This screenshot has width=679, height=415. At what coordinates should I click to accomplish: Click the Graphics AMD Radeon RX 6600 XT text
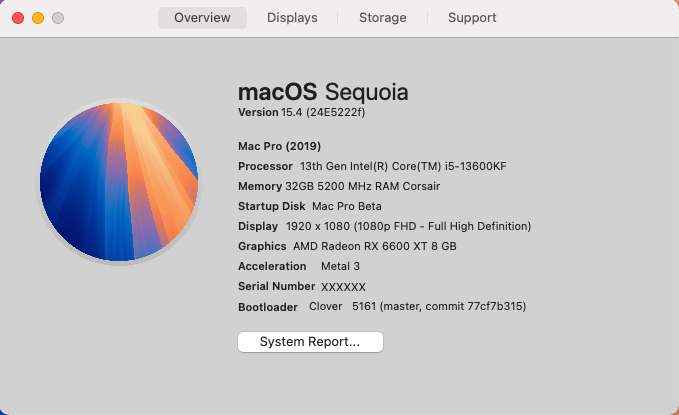(x=347, y=246)
